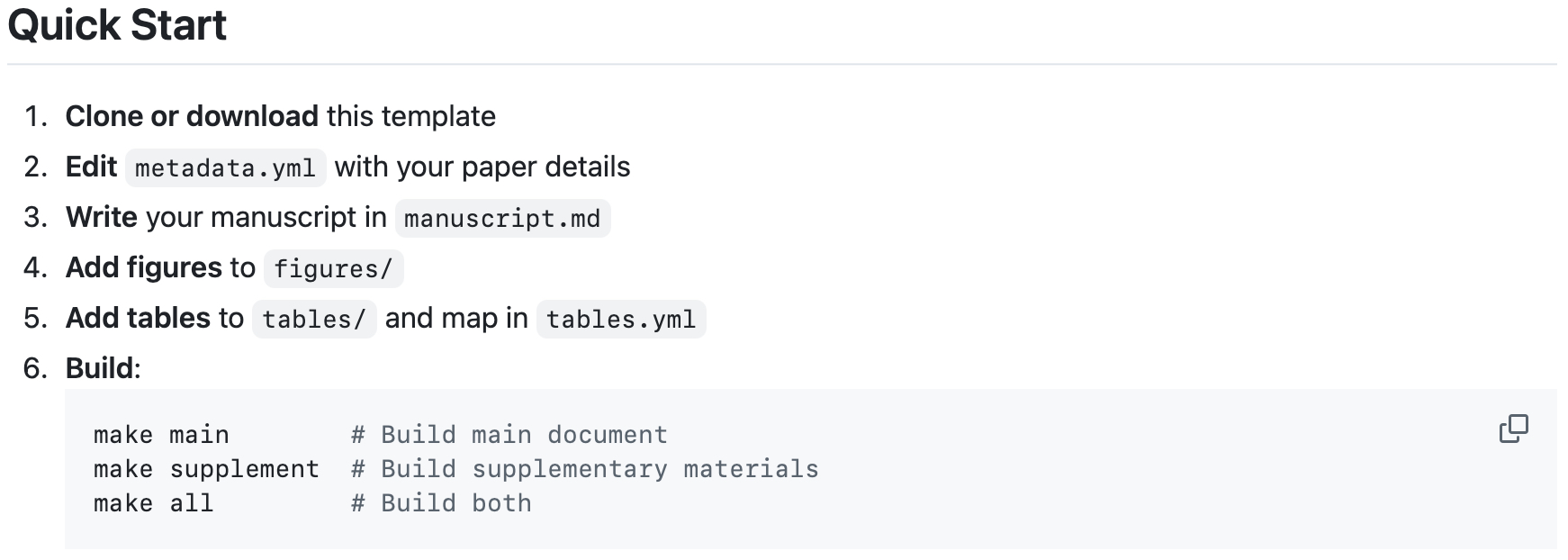The image size is (1568, 560).
Task: Click the bold 'Edit' word
Action: click(91, 167)
